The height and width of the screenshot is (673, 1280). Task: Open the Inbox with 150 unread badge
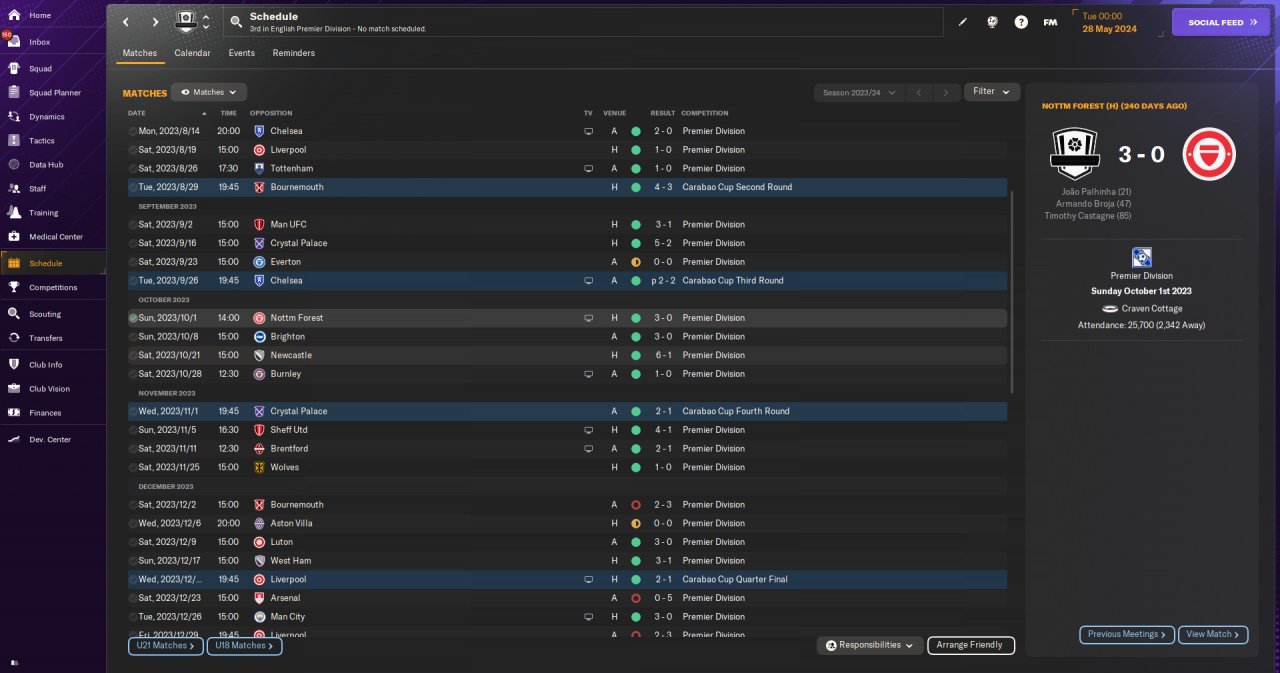tap(40, 42)
